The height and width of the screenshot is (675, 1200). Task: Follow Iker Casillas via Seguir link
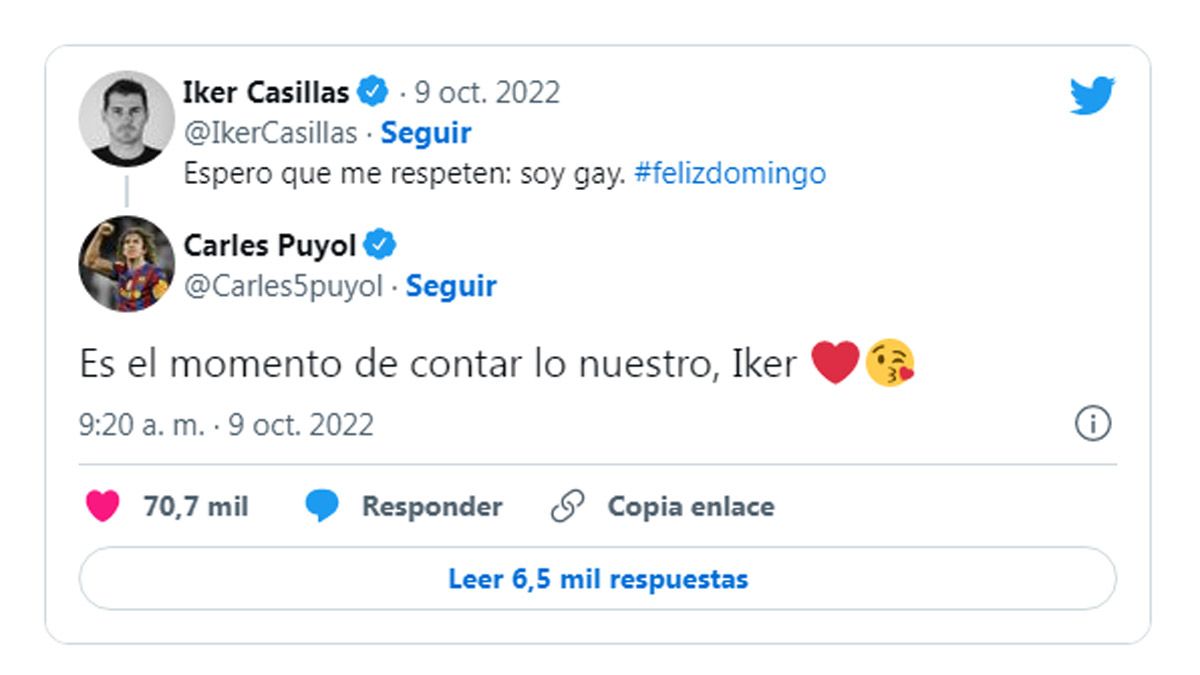click(426, 133)
